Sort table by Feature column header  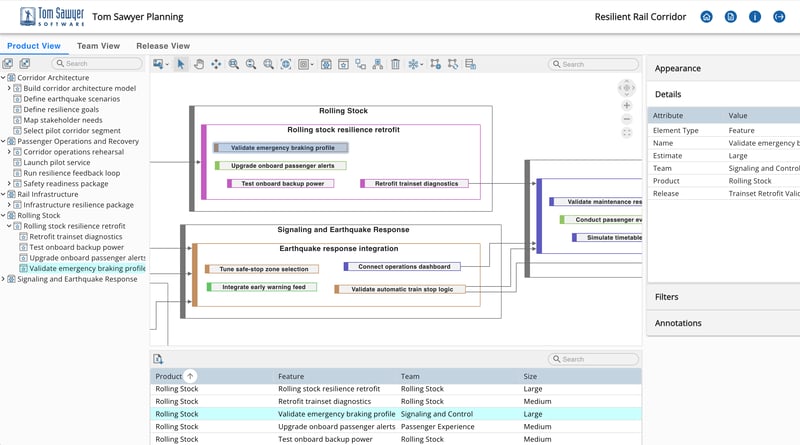pos(291,377)
